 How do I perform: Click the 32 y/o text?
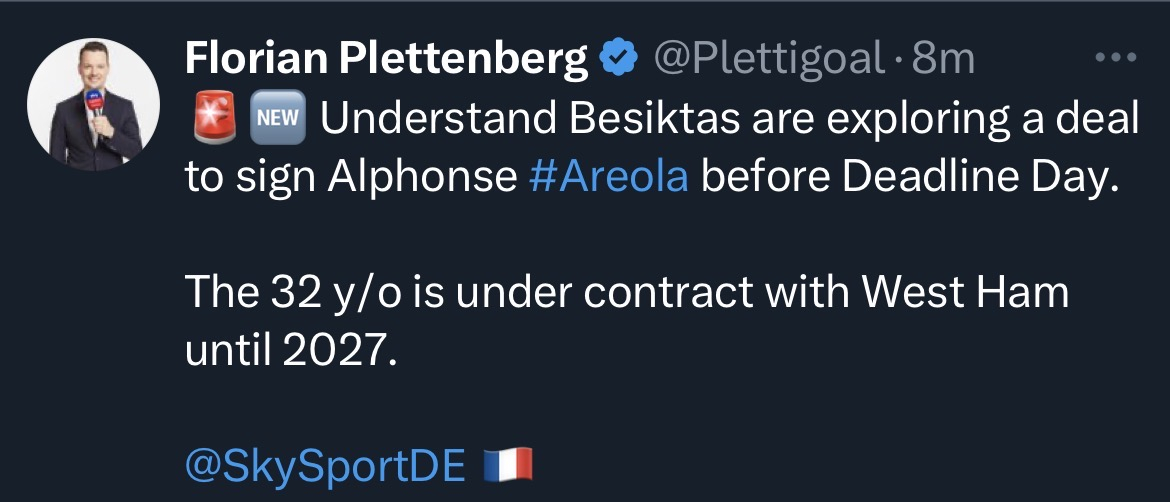click(x=322, y=292)
